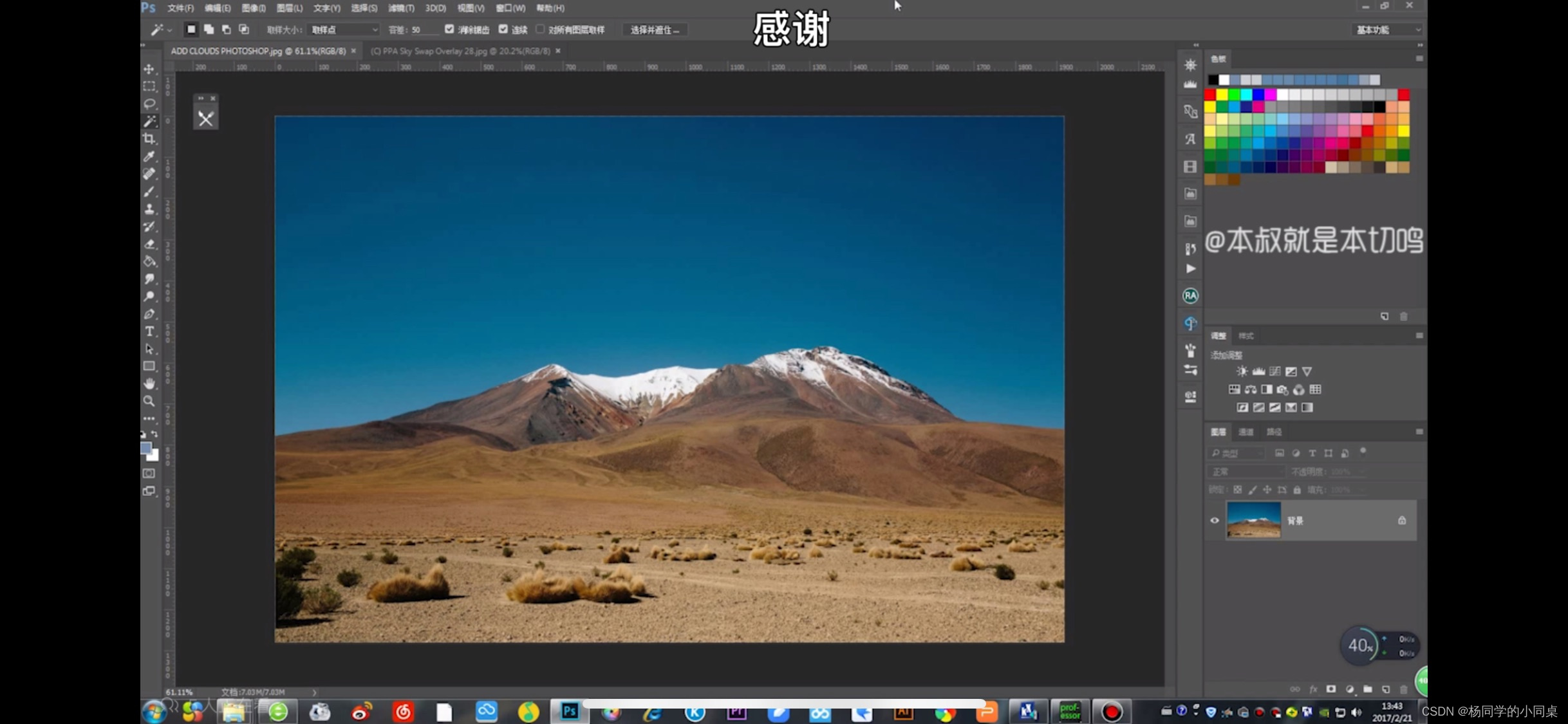
Task: Click the layer style fx icon
Action: 1313,689
